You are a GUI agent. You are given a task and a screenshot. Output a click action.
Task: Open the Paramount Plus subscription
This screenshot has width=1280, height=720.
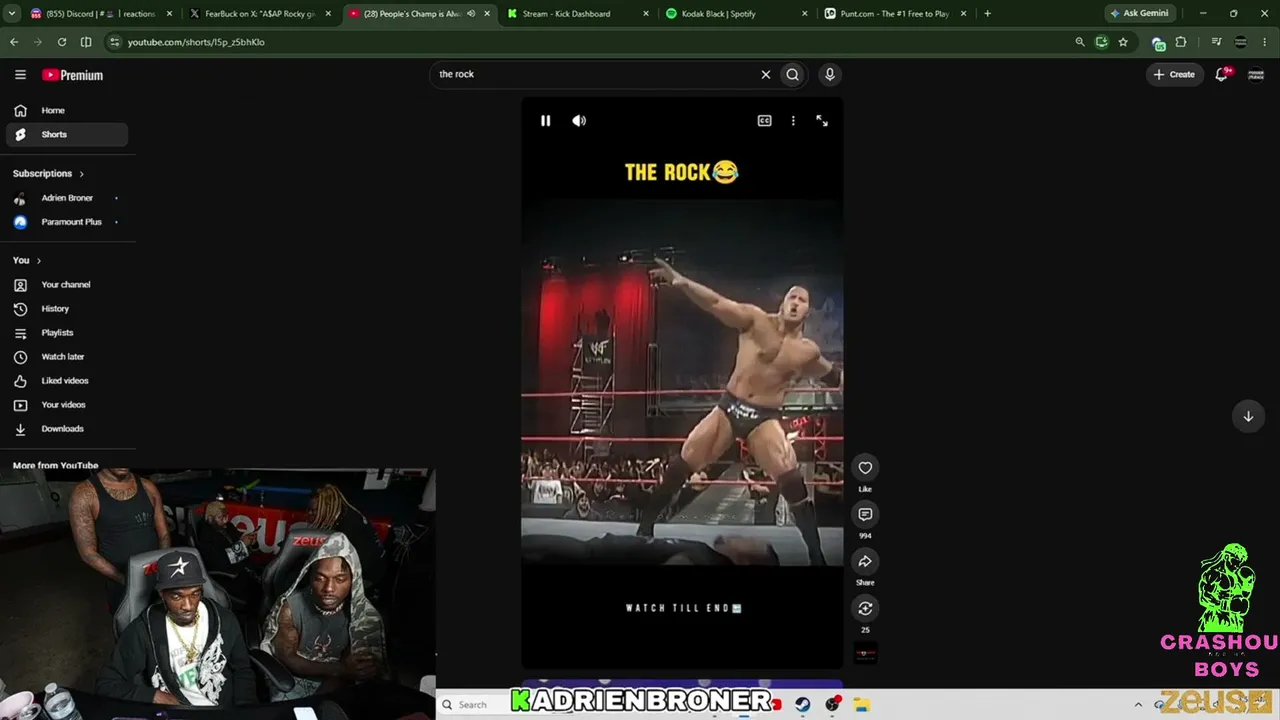click(x=67, y=222)
